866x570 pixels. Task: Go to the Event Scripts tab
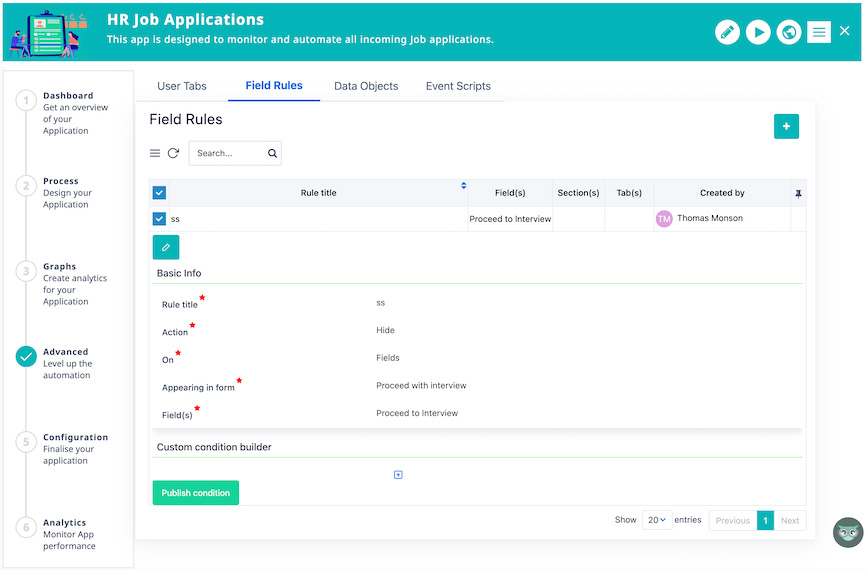(x=458, y=86)
